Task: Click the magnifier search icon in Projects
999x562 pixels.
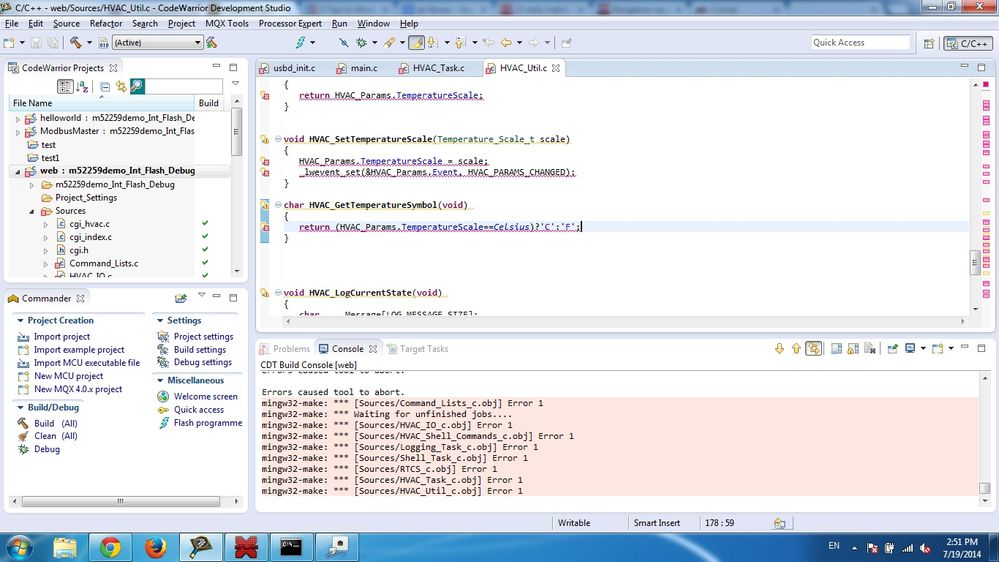Action: (137, 86)
